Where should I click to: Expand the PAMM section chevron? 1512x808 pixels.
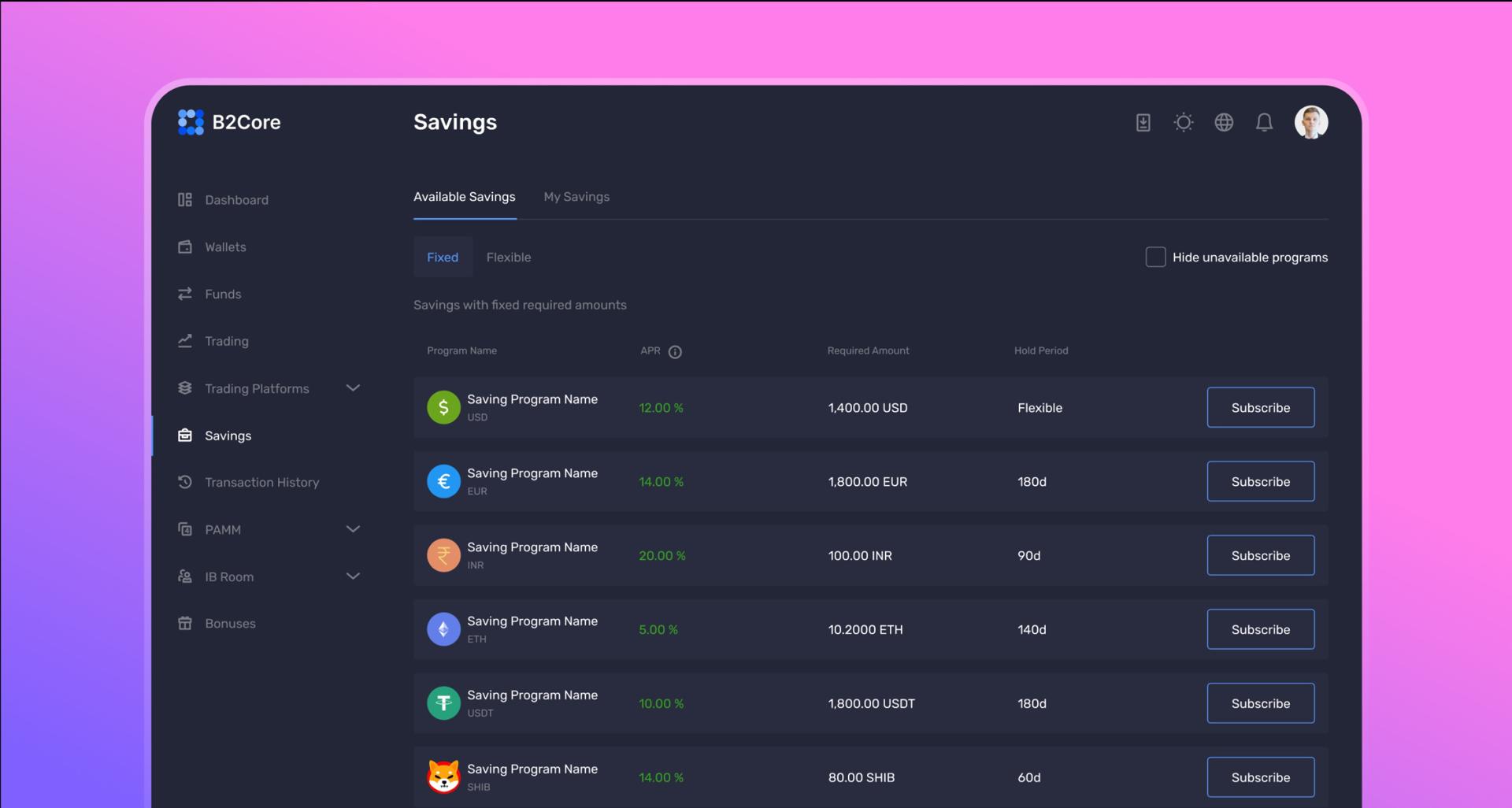pos(353,529)
